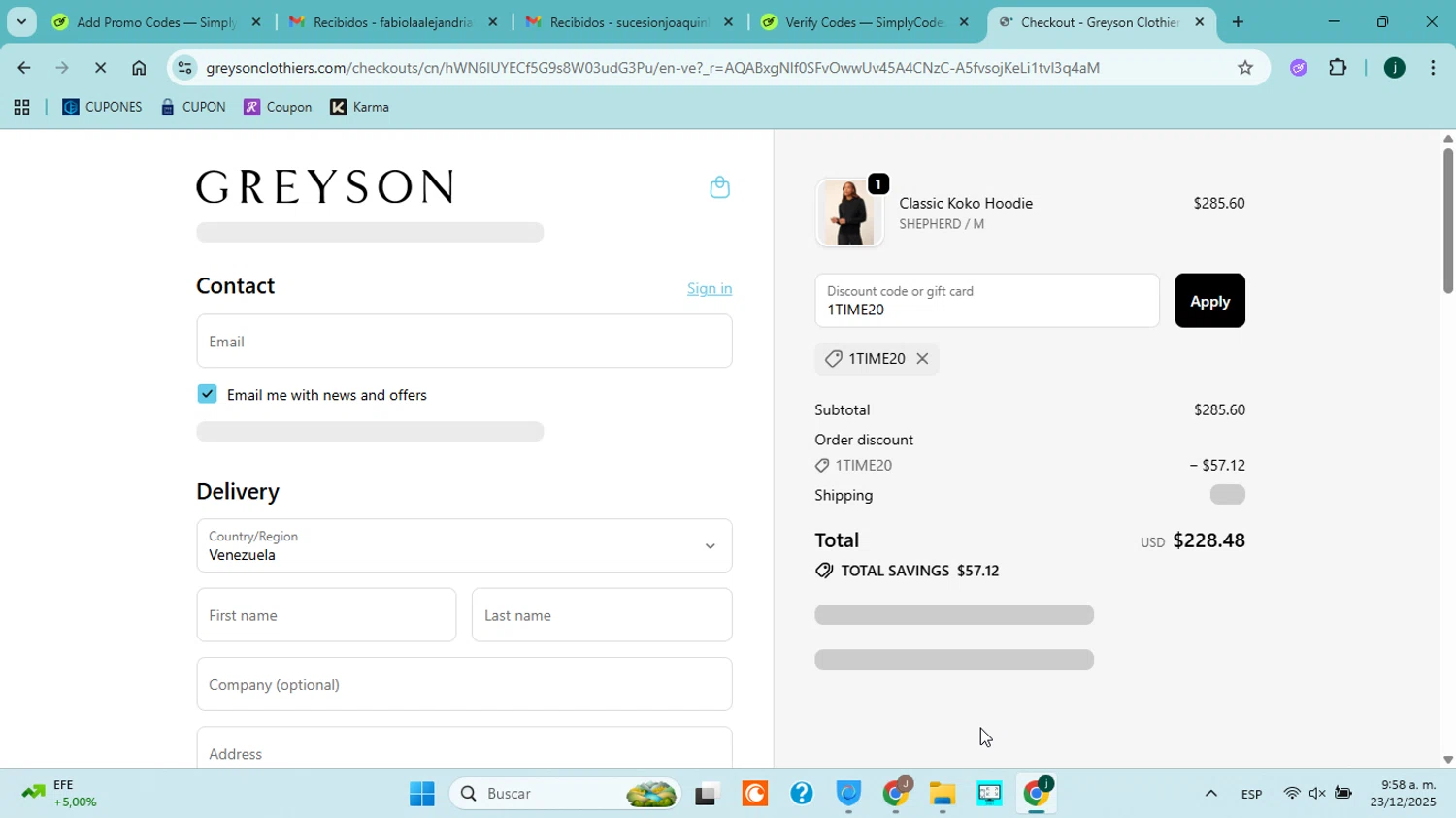Show hidden system tray icons
The height and width of the screenshot is (818, 1456).
click(1210, 794)
